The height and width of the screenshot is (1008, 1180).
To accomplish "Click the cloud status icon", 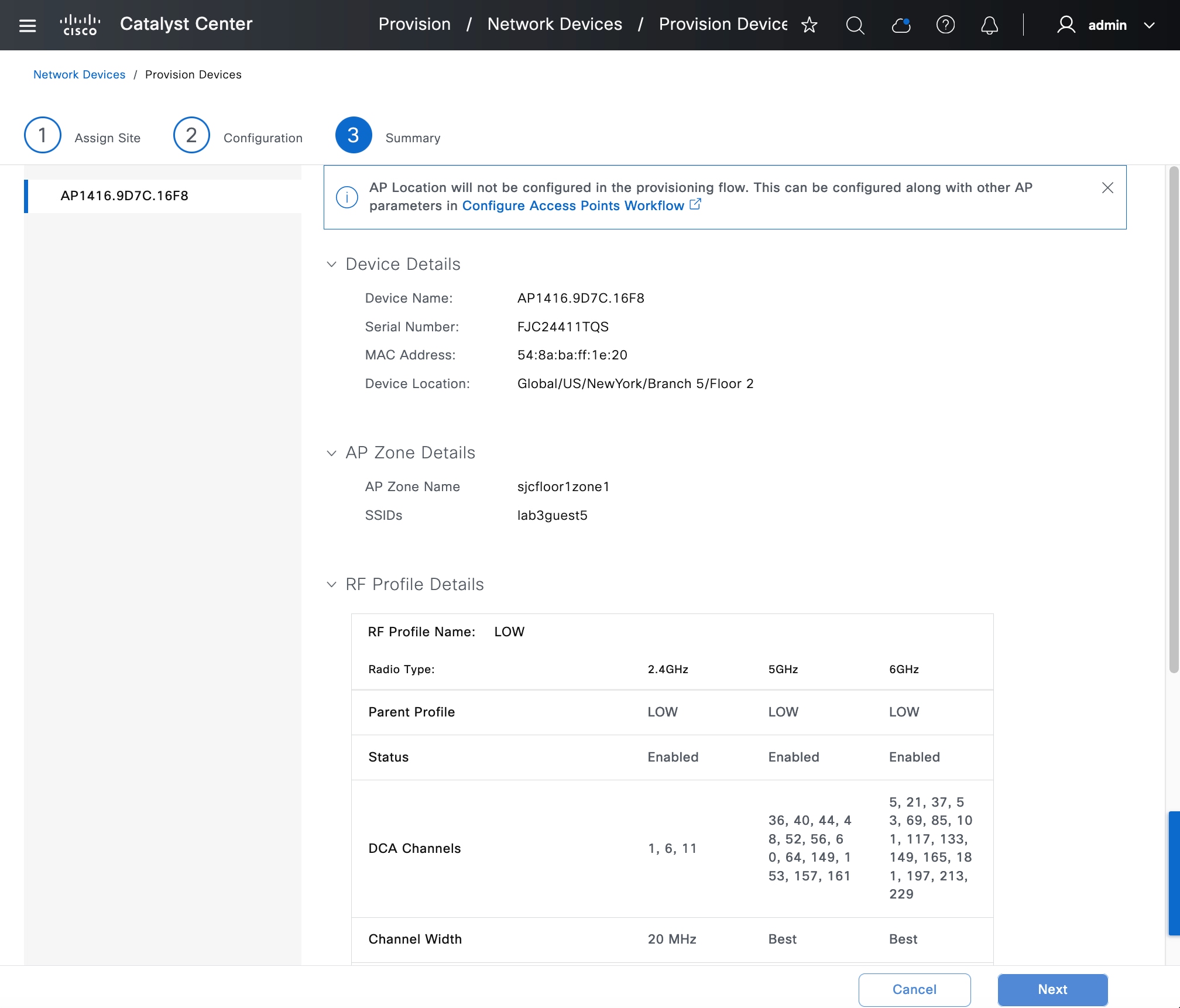I will pos(901,25).
